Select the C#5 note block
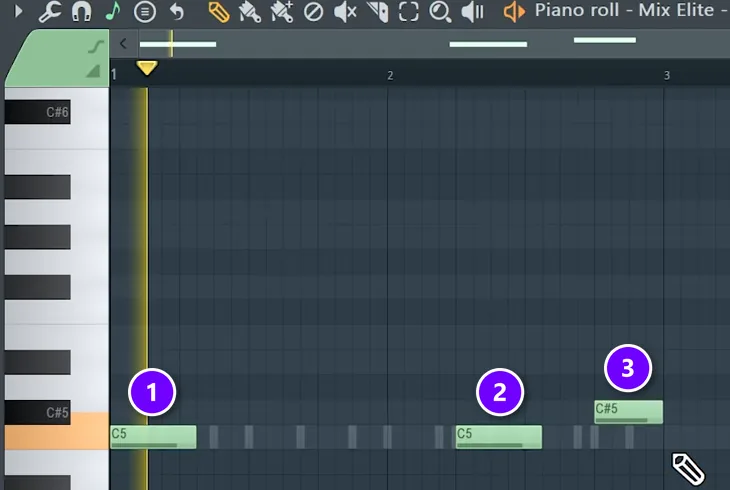The width and height of the screenshot is (730, 490). (x=629, y=412)
